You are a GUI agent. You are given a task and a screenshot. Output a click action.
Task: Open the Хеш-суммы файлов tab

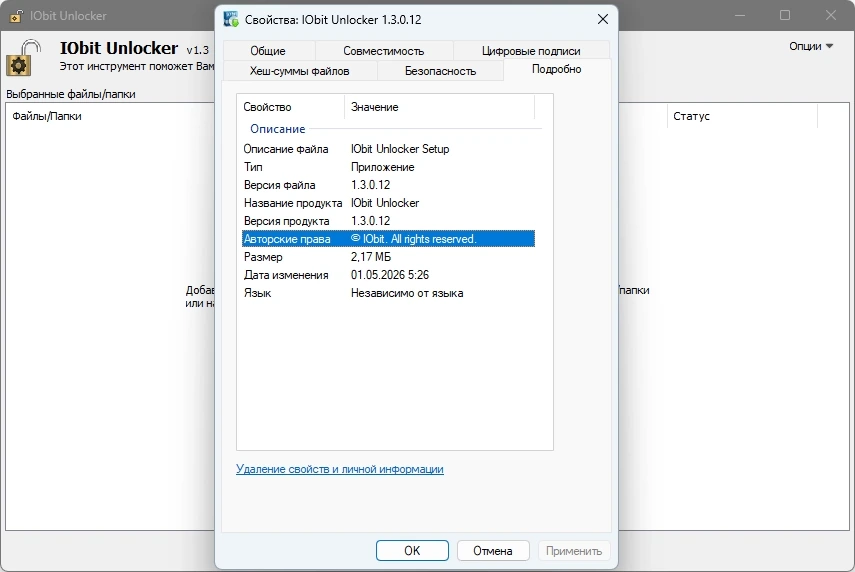[299, 71]
